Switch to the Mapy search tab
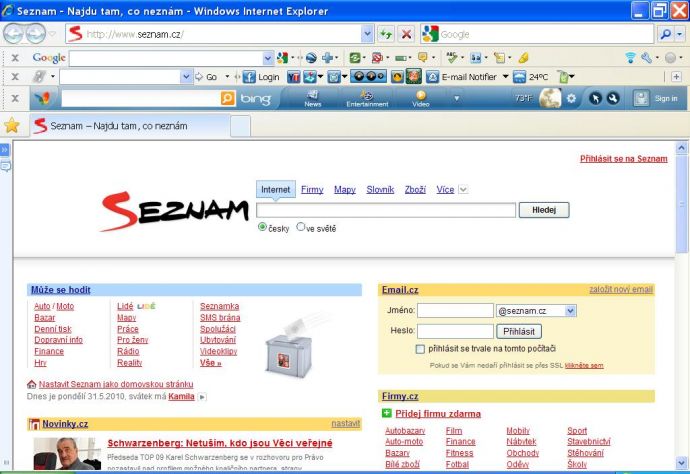This screenshot has width=690, height=474. pos(345,190)
